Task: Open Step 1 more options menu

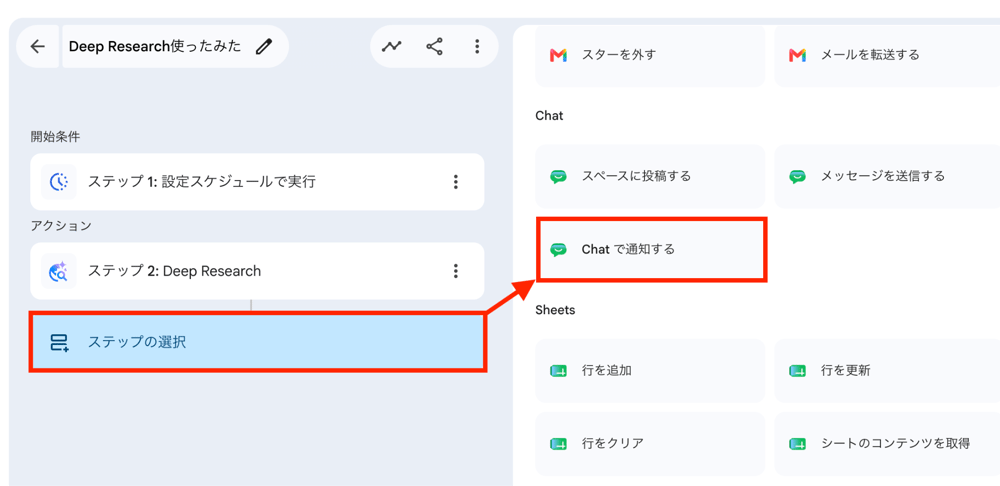Action: (455, 182)
